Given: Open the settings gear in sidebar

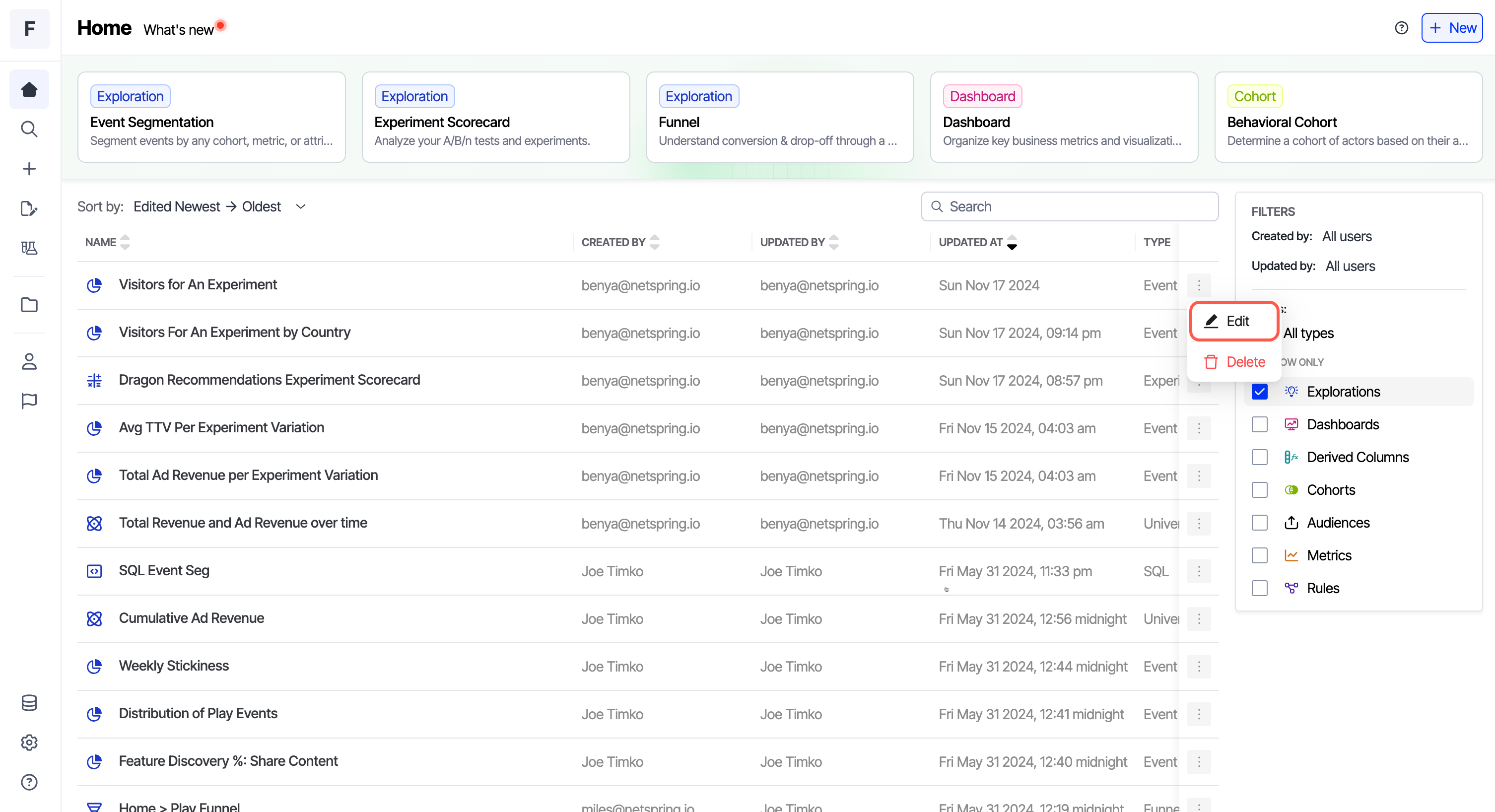Looking at the screenshot, I should pyautogui.click(x=29, y=743).
